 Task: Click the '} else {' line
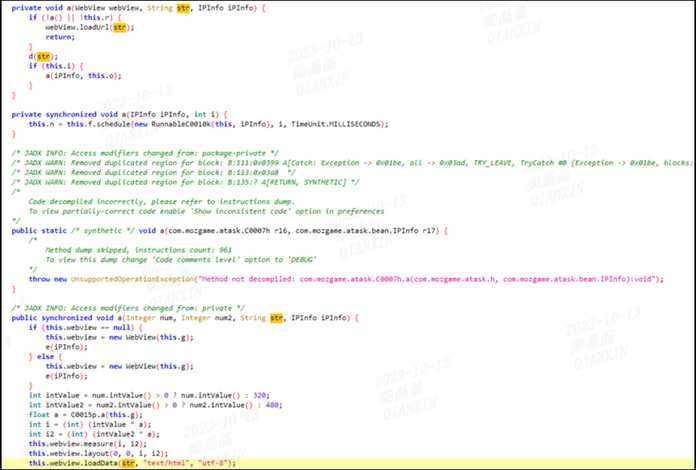45,356
